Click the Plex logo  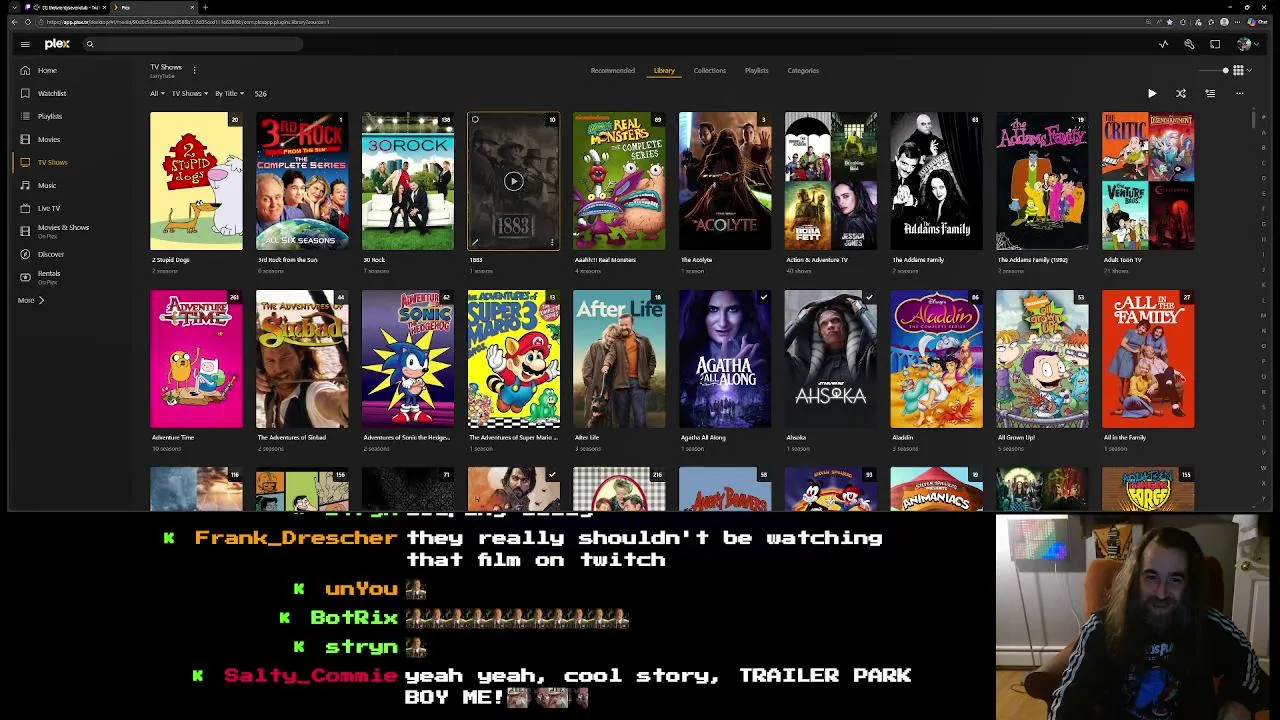[57, 44]
